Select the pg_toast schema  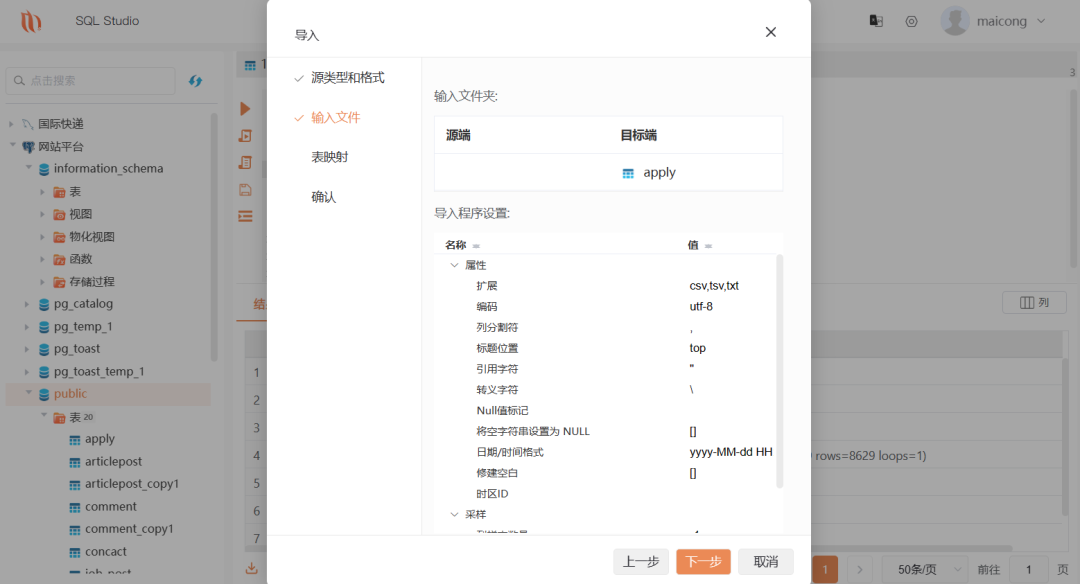[77, 349]
